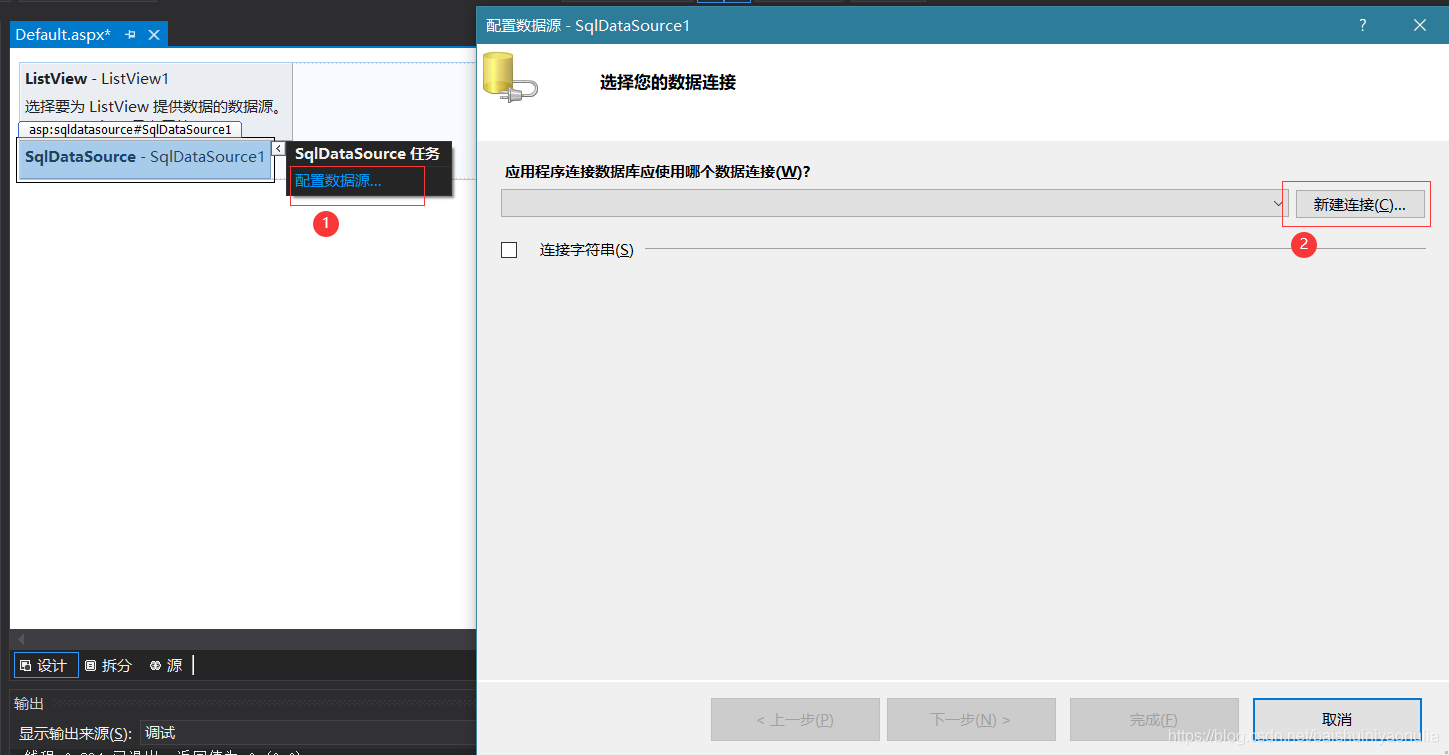This screenshot has height=755, width=1449.
Task: Expand the 连接字符串(S) section
Action: pos(509,250)
